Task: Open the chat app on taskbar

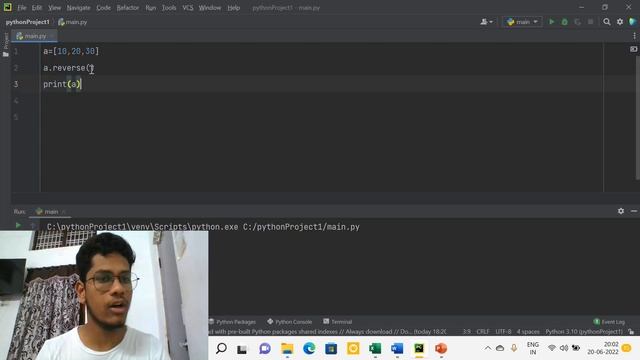Action: click(x=265, y=349)
